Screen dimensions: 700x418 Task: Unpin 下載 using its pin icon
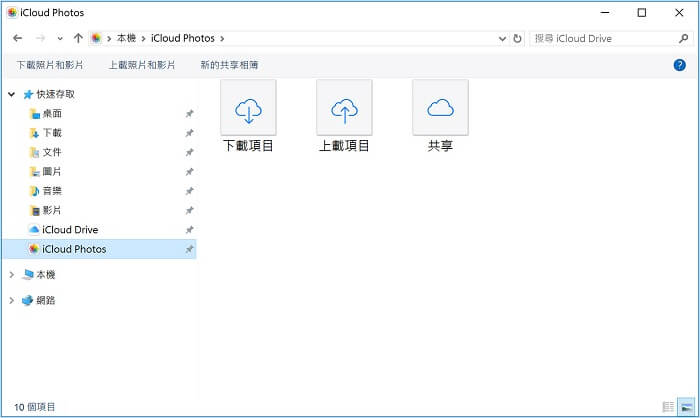click(189, 133)
